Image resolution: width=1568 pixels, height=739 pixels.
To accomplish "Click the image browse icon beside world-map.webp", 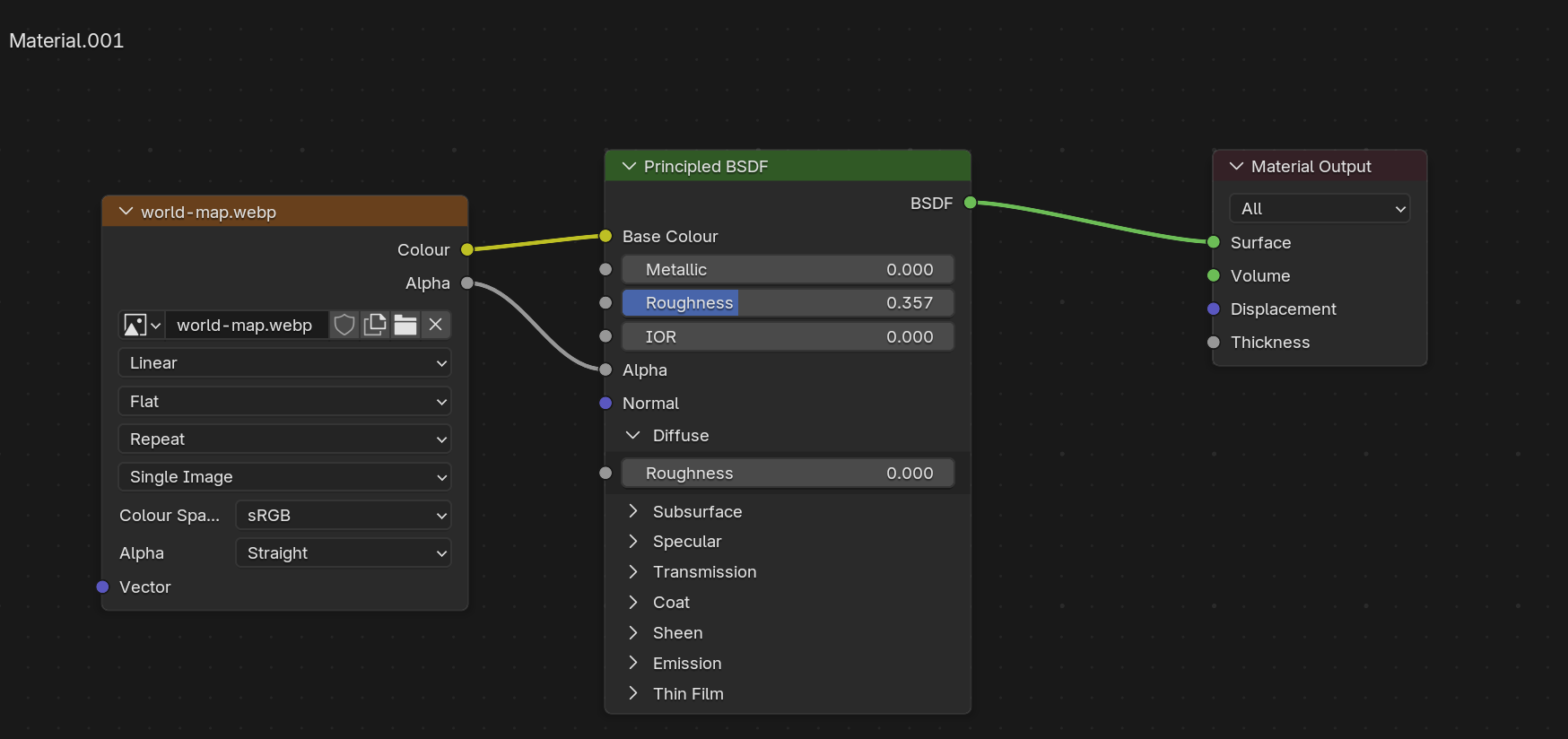I will tap(142, 325).
